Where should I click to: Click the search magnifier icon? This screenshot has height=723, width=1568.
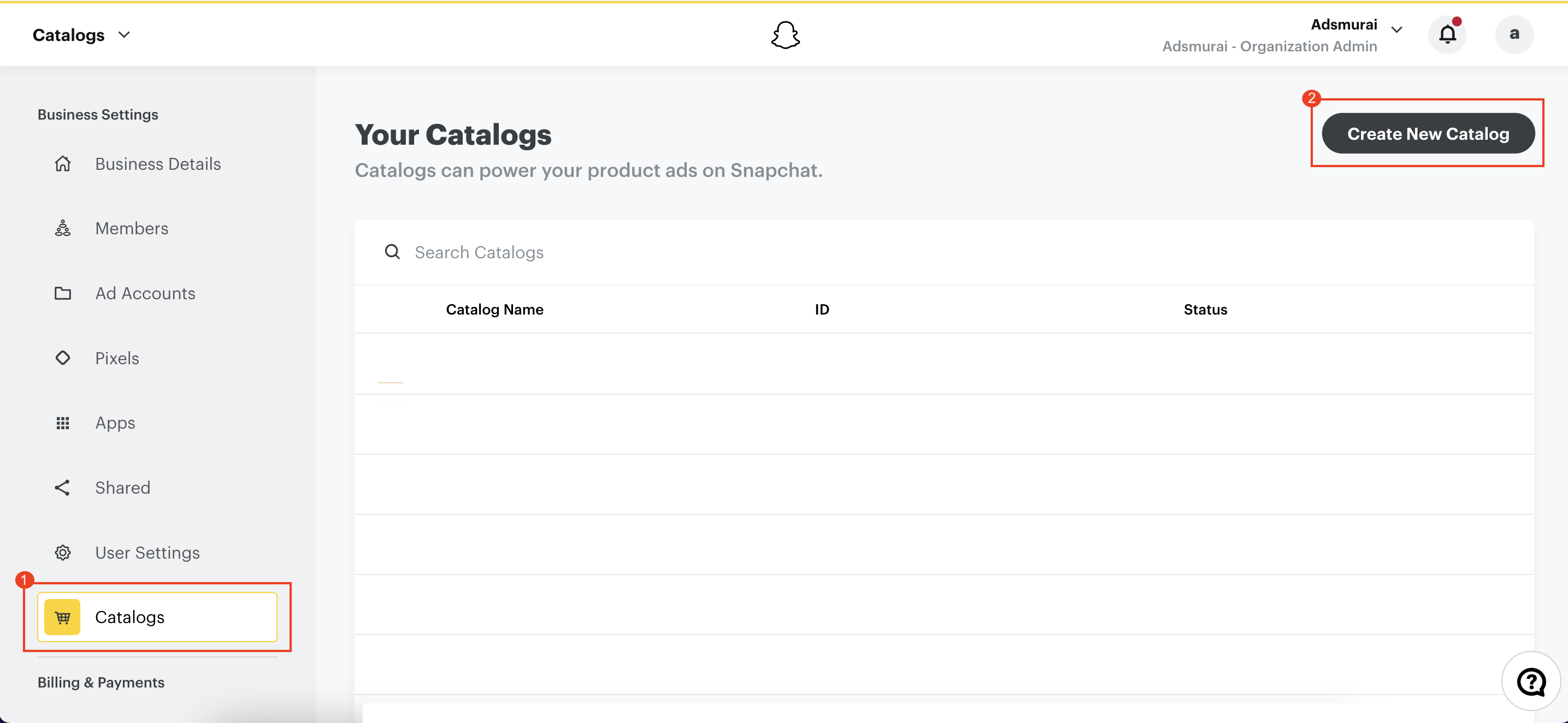393,252
